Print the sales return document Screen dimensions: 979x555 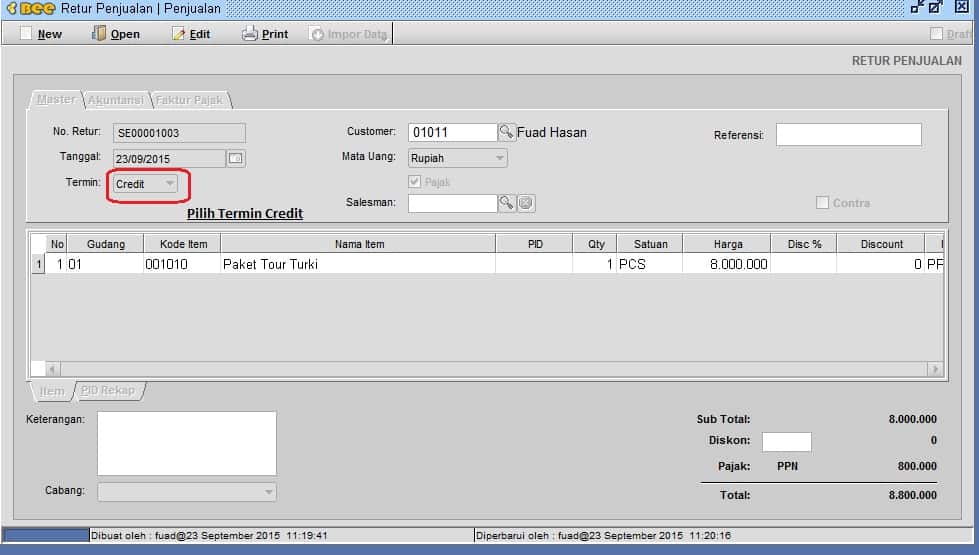click(x=250, y=34)
